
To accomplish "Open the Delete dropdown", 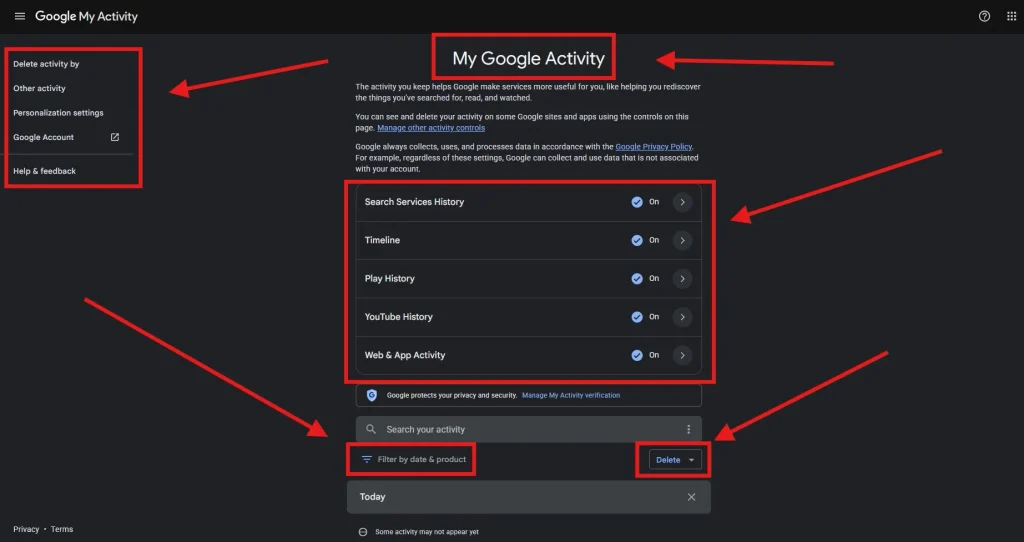I will 675,460.
